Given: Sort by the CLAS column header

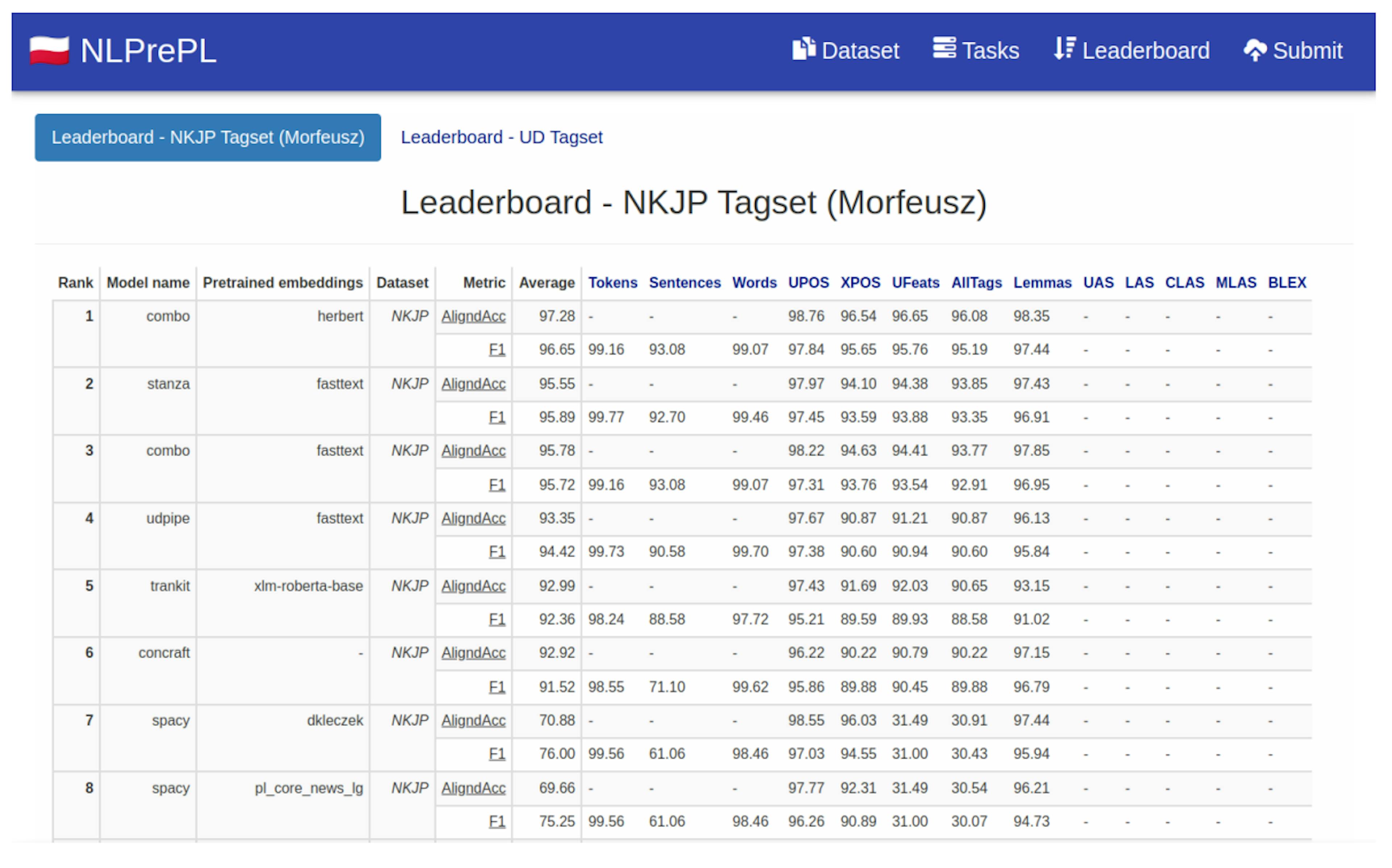Looking at the screenshot, I should click(x=1185, y=282).
